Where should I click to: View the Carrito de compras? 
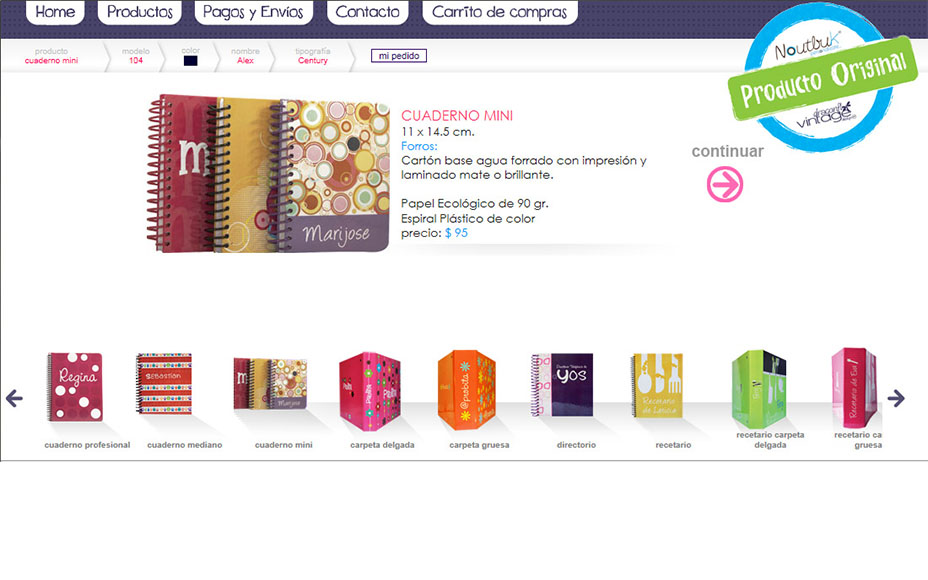[500, 12]
